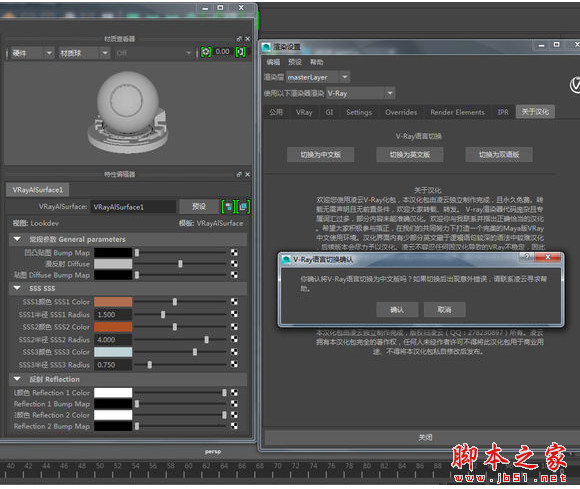Click the material preview sphere thumbnail
580x489 pixels.
tap(128, 112)
